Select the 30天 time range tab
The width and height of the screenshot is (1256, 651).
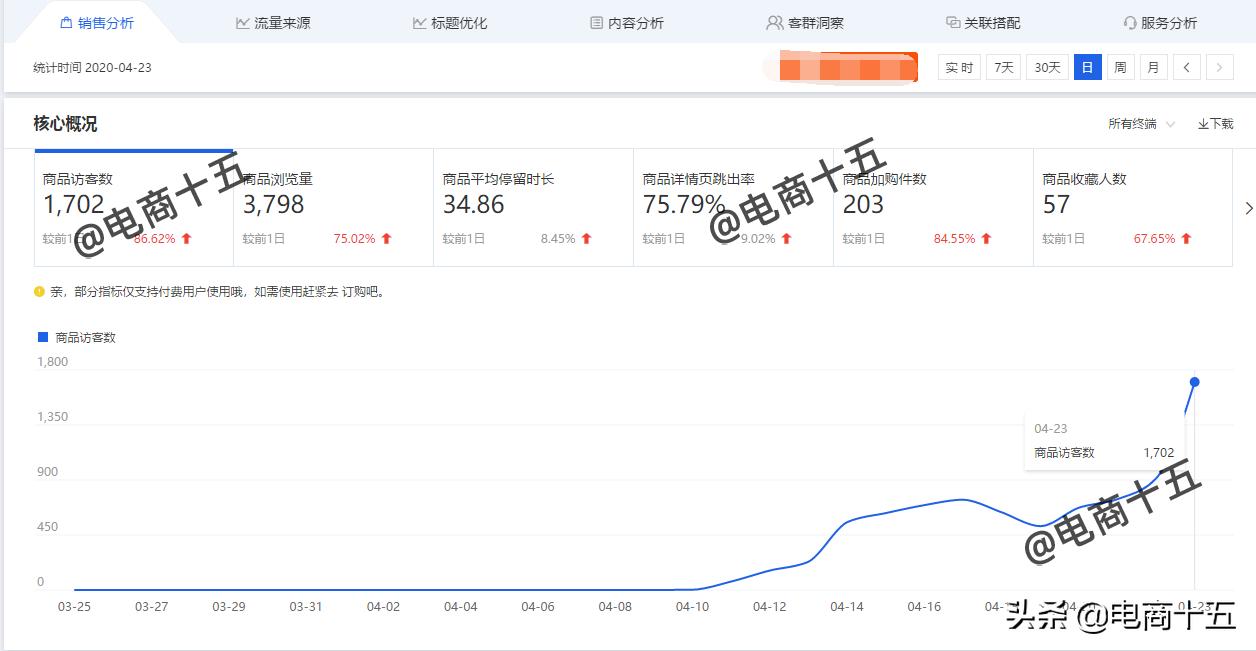tap(1047, 67)
